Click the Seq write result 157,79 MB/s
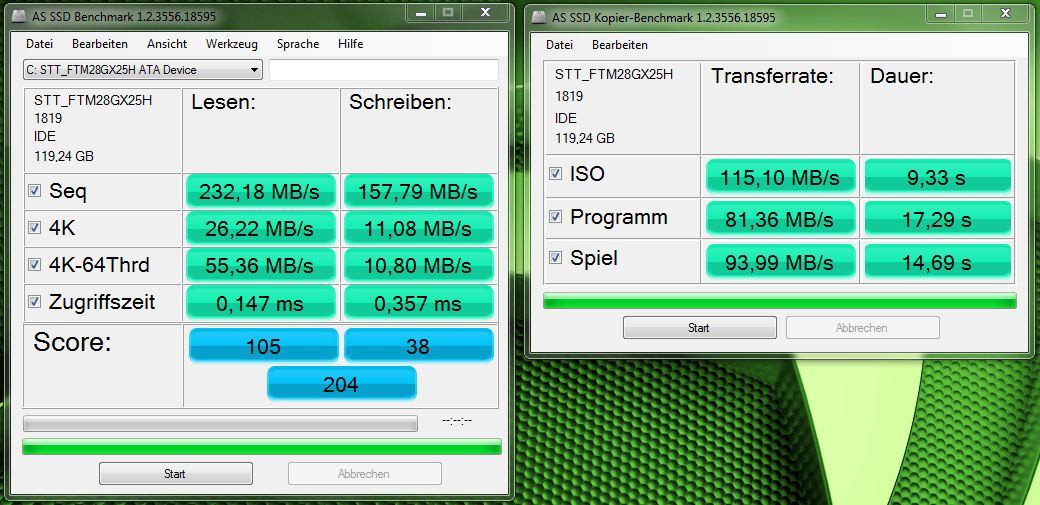The height and width of the screenshot is (505, 1040). click(x=419, y=192)
